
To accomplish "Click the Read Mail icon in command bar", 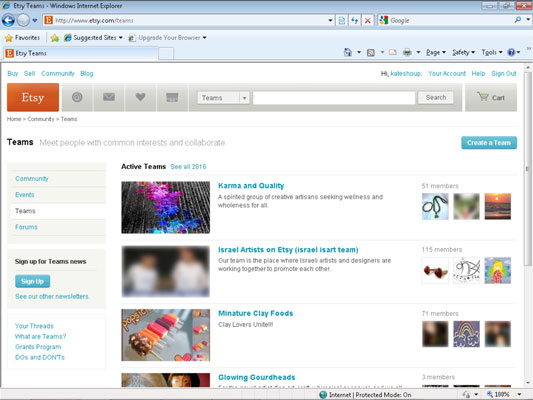I will (x=393, y=52).
